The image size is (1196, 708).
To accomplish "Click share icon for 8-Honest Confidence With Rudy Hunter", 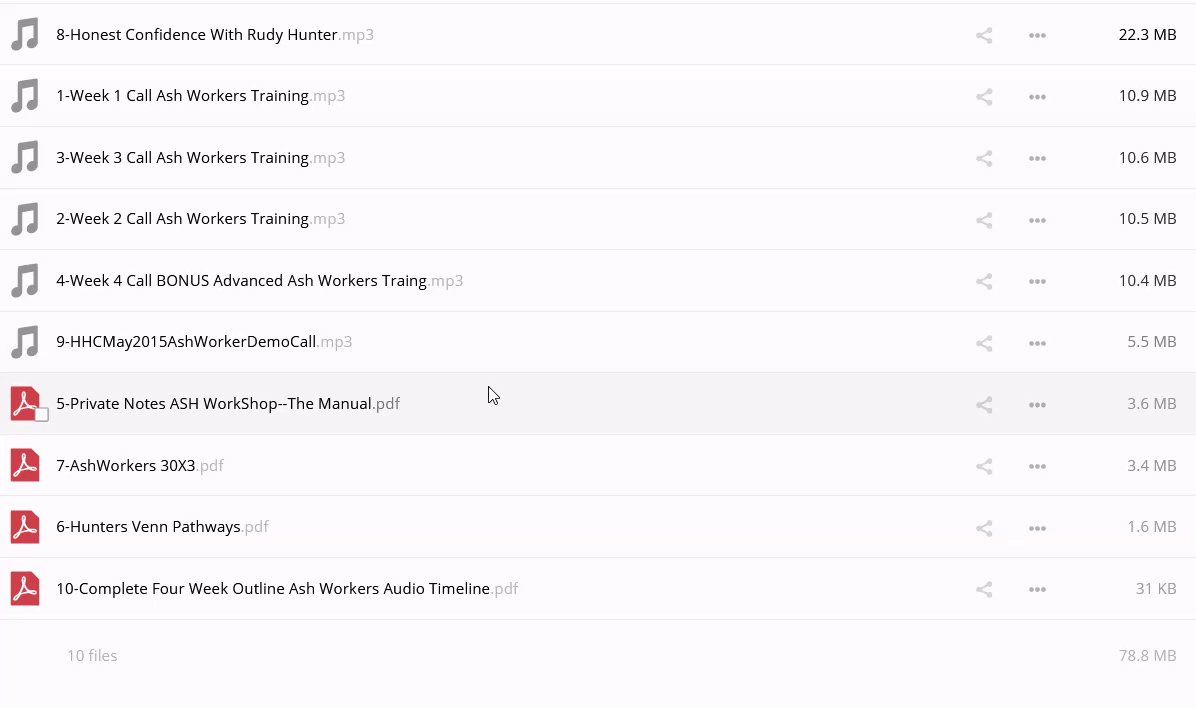I will 984,36.
